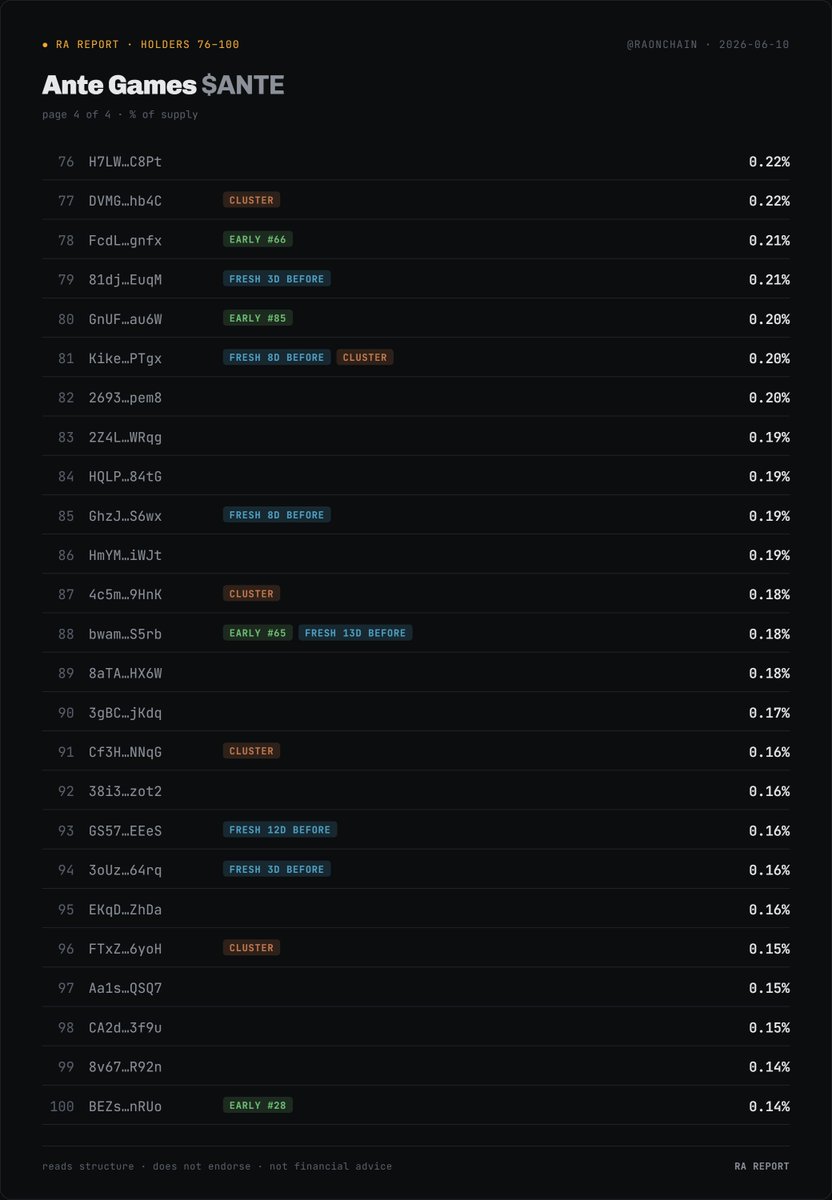Click the EARLY #85 badge
832x1200 pixels.
pos(258,318)
